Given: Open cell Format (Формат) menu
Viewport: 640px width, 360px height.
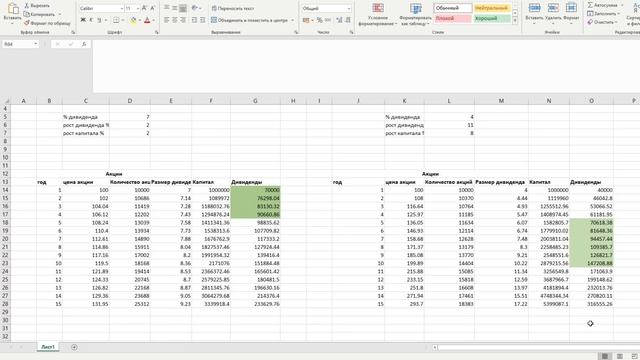Looking at the screenshot, I should 571,13.
